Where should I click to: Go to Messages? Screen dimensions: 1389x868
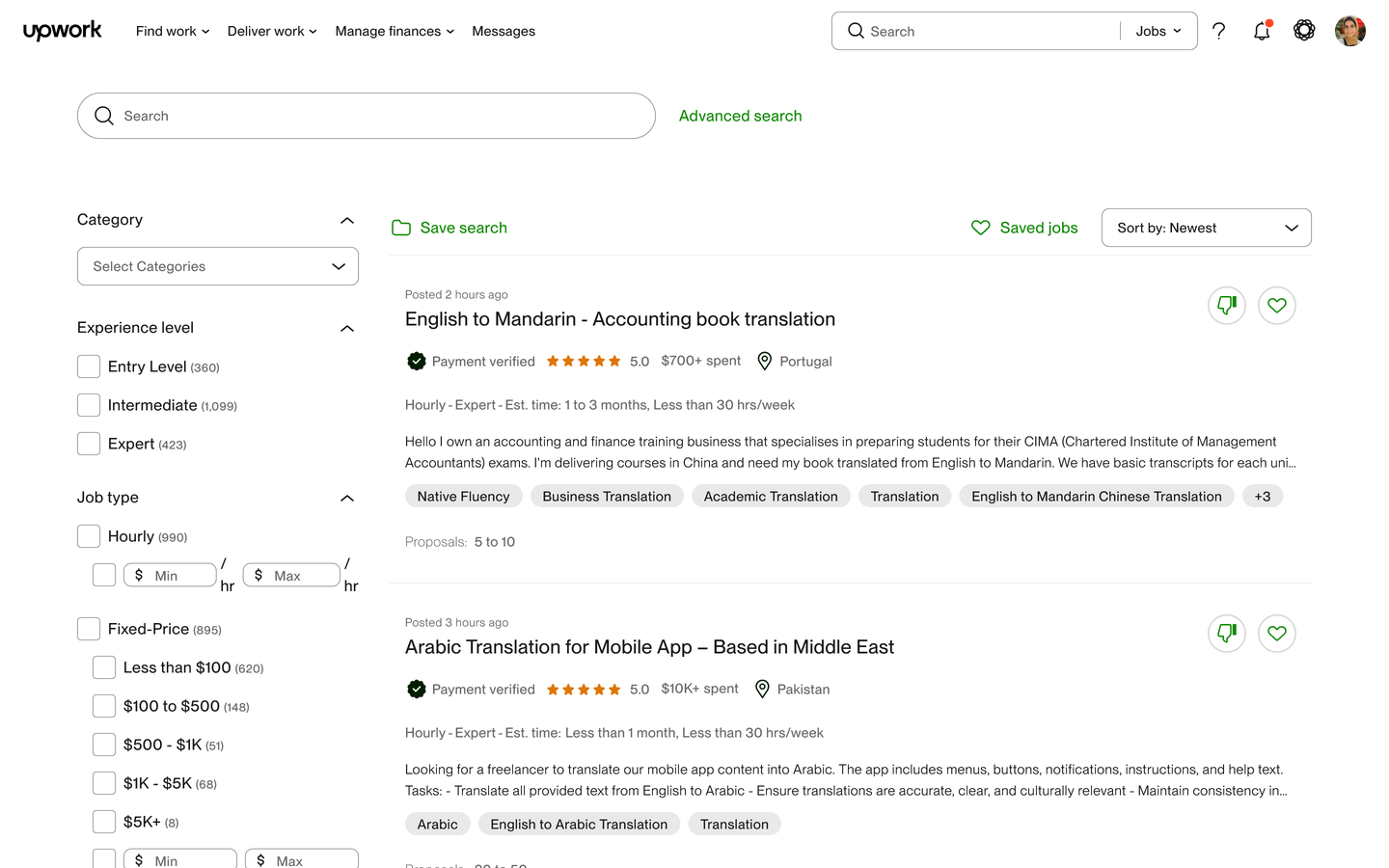504,31
